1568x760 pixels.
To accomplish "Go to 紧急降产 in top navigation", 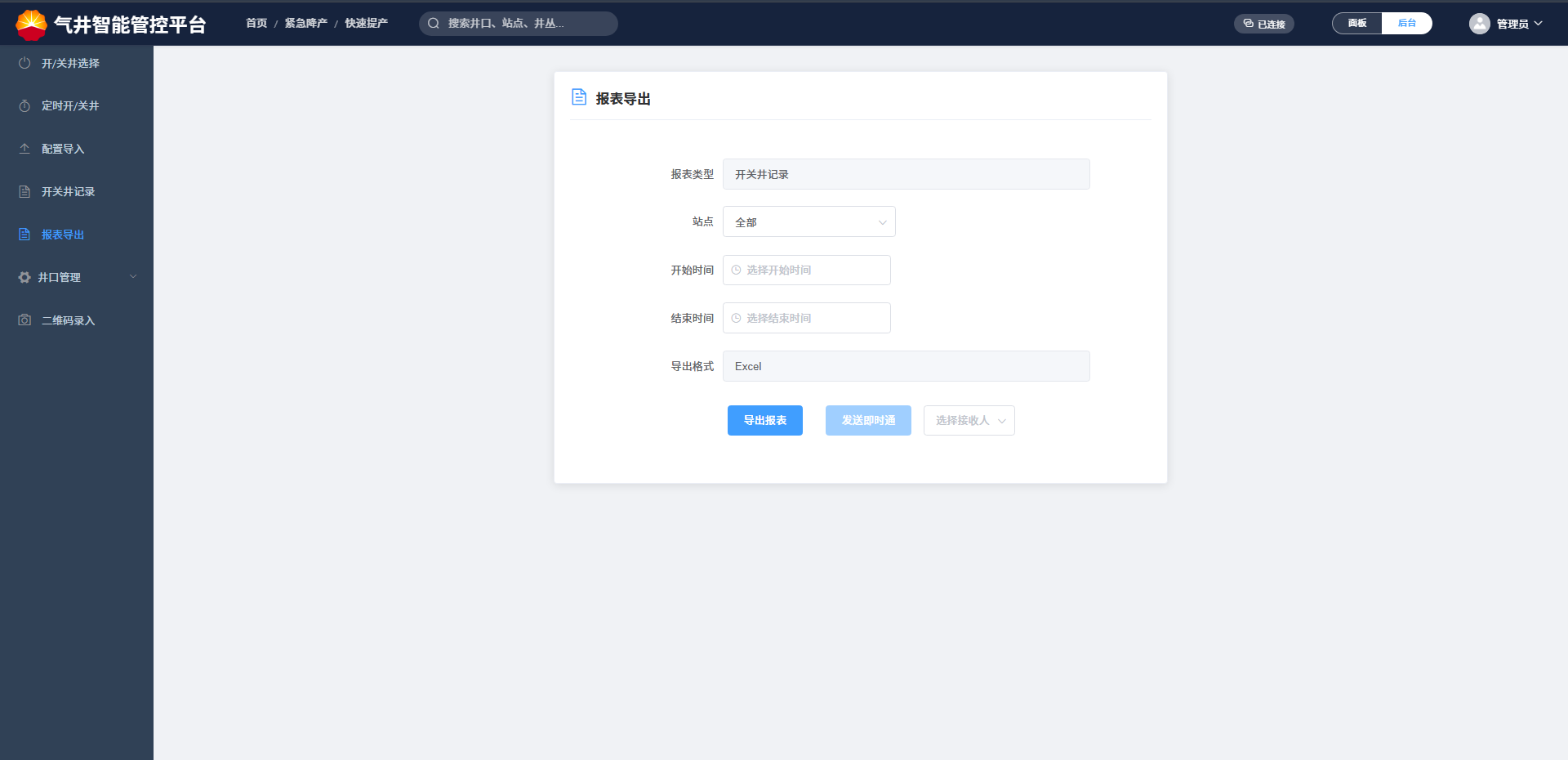I will [305, 24].
